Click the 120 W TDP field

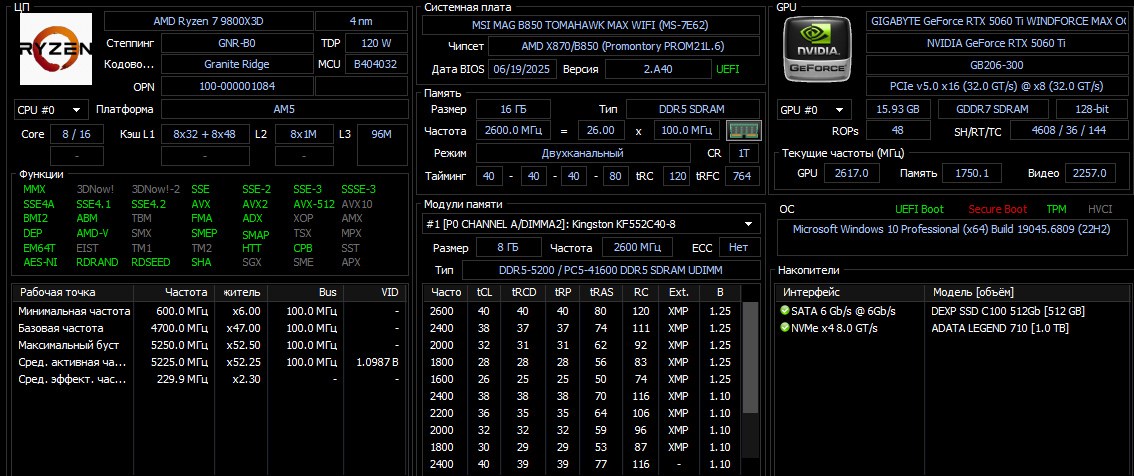click(x=376, y=43)
